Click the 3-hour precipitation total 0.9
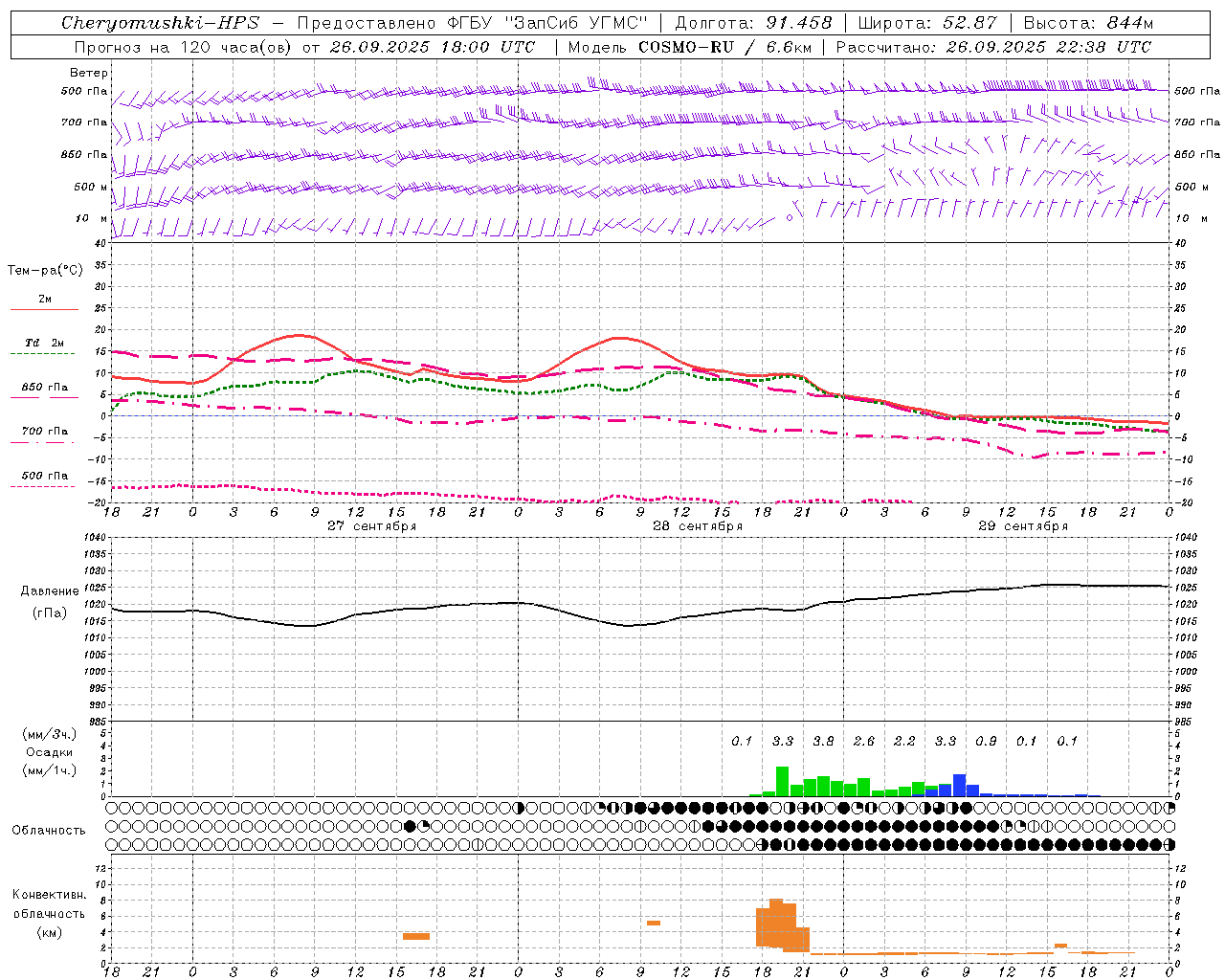Image resolution: width=1225 pixels, height=980 pixels. (x=986, y=741)
